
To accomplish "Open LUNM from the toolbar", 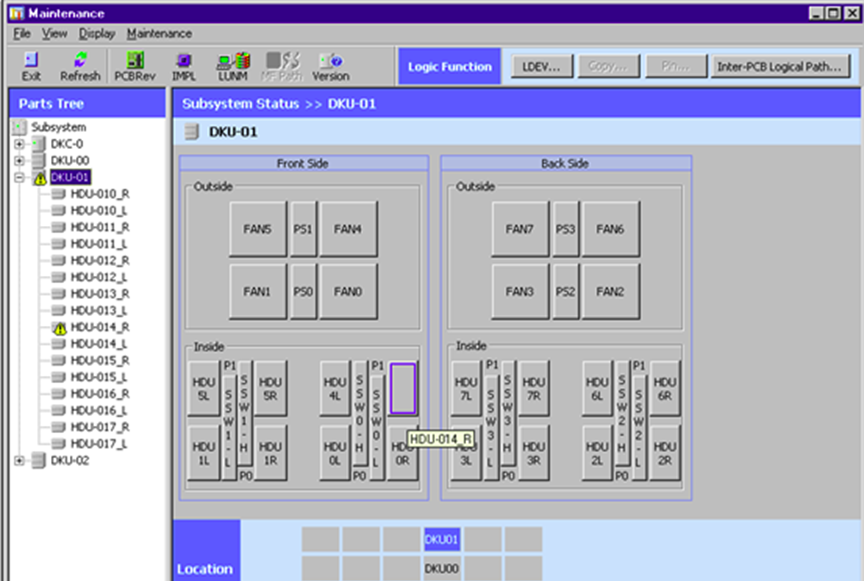I will [x=233, y=66].
